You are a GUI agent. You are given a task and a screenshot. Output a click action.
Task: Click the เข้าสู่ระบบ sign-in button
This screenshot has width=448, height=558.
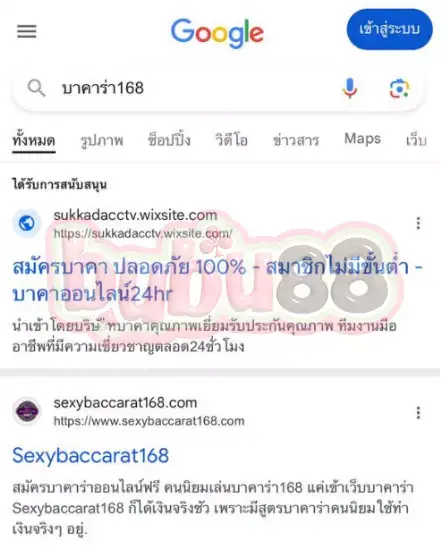click(389, 29)
